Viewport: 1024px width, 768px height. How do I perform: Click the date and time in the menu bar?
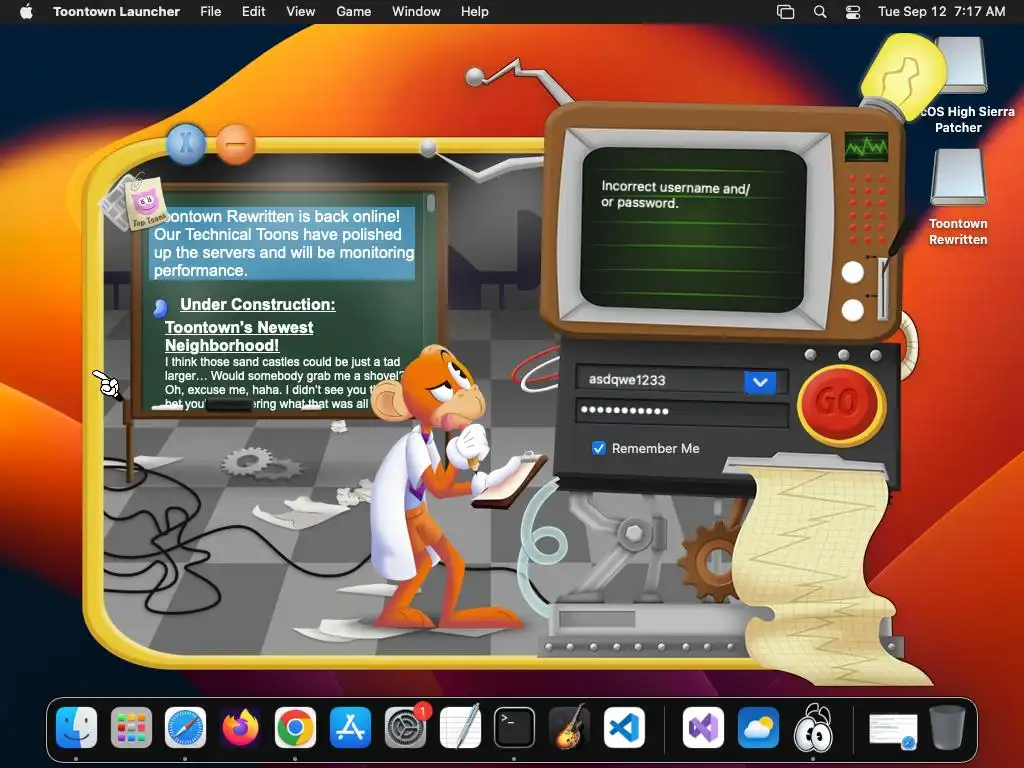[941, 12]
